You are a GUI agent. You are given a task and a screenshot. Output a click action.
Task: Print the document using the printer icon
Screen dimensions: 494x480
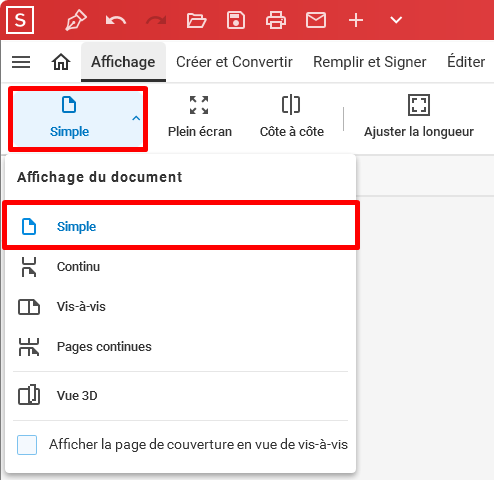point(276,20)
